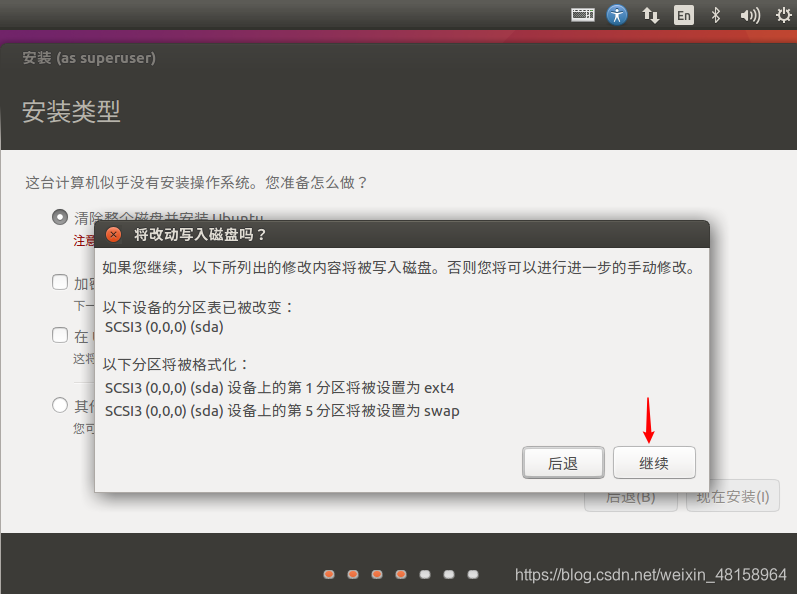The height and width of the screenshot is (594, 797).
Task: Click the 后退 button in the dialog
Action: pyautogui.click(x=563, y=463)
